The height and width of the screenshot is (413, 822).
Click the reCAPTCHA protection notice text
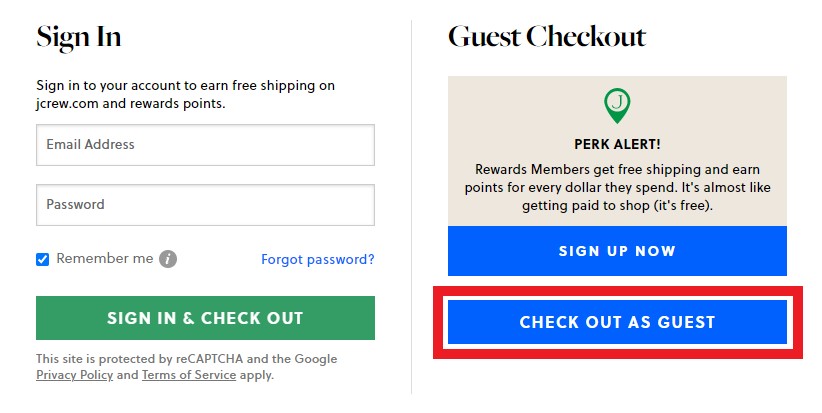186,359
